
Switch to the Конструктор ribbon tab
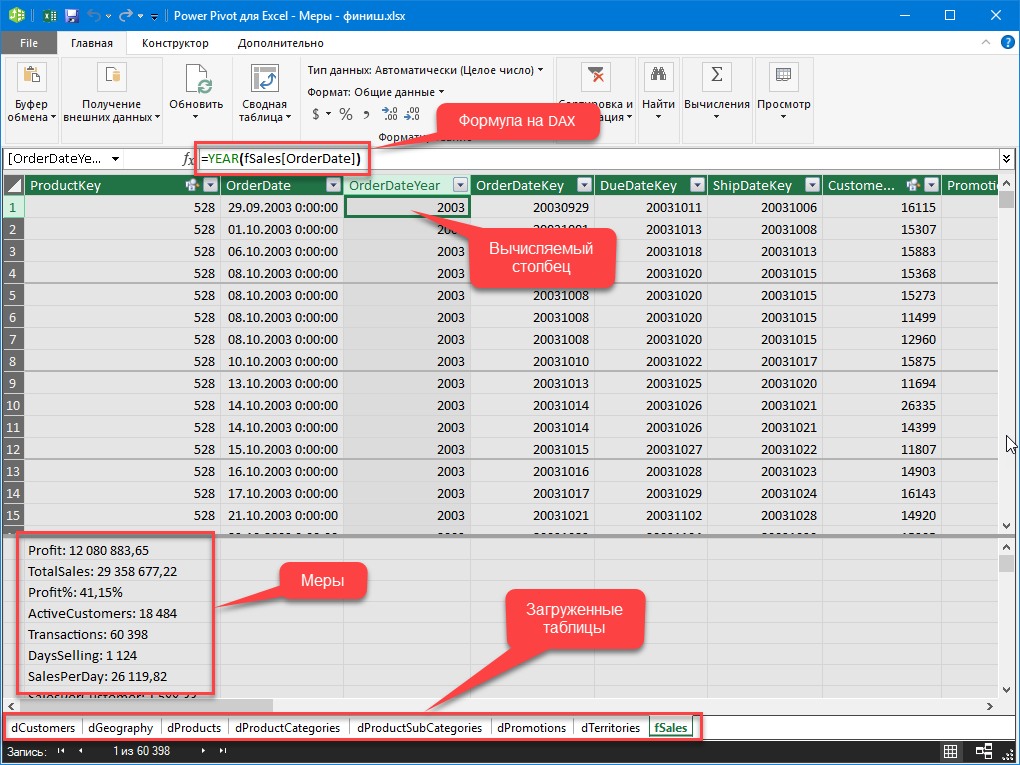click(x=175, y=43)
